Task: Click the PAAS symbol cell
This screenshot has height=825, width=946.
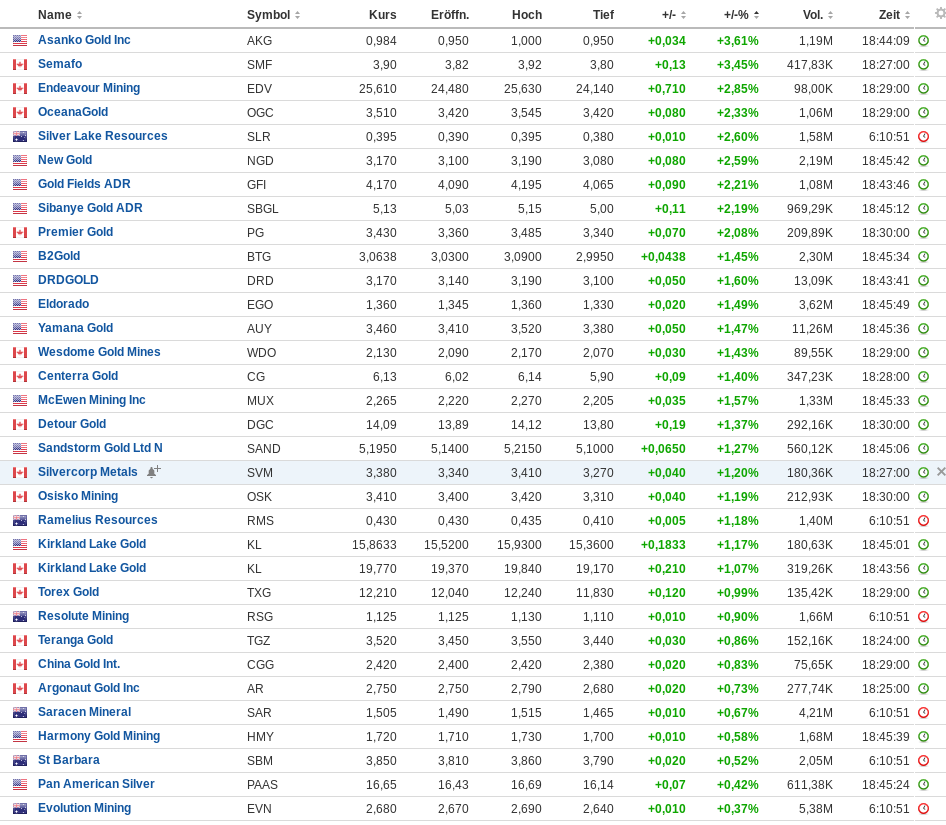Action: point(262,785)
